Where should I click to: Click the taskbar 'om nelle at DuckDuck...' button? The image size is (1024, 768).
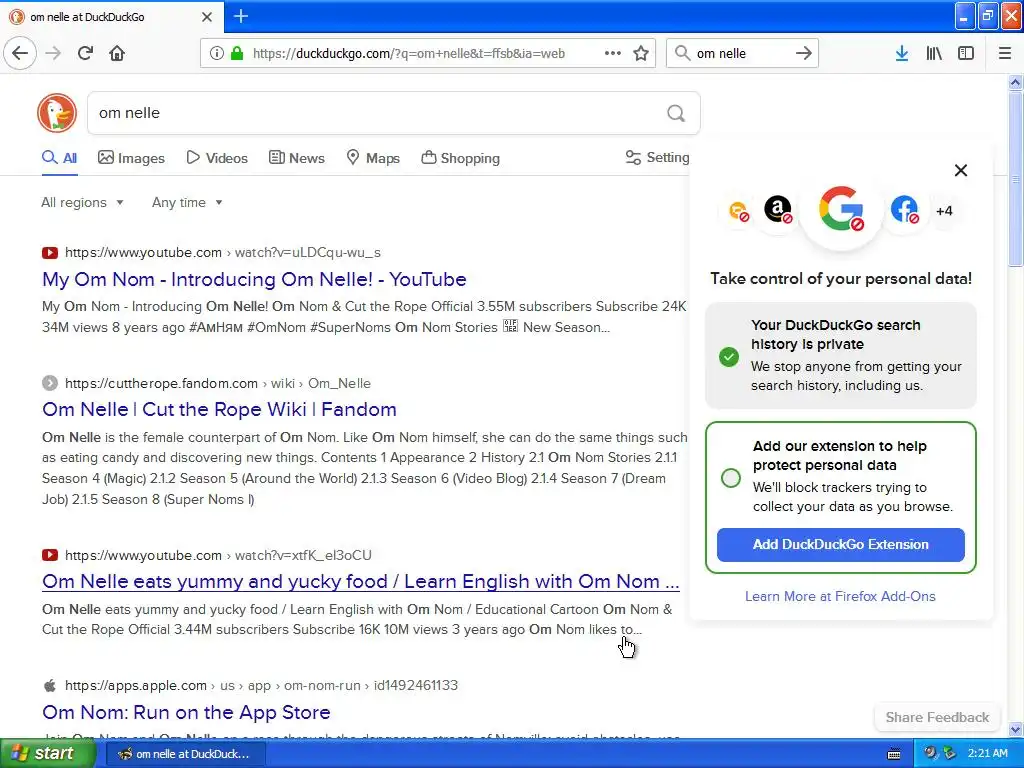click(x=185, y=754)
